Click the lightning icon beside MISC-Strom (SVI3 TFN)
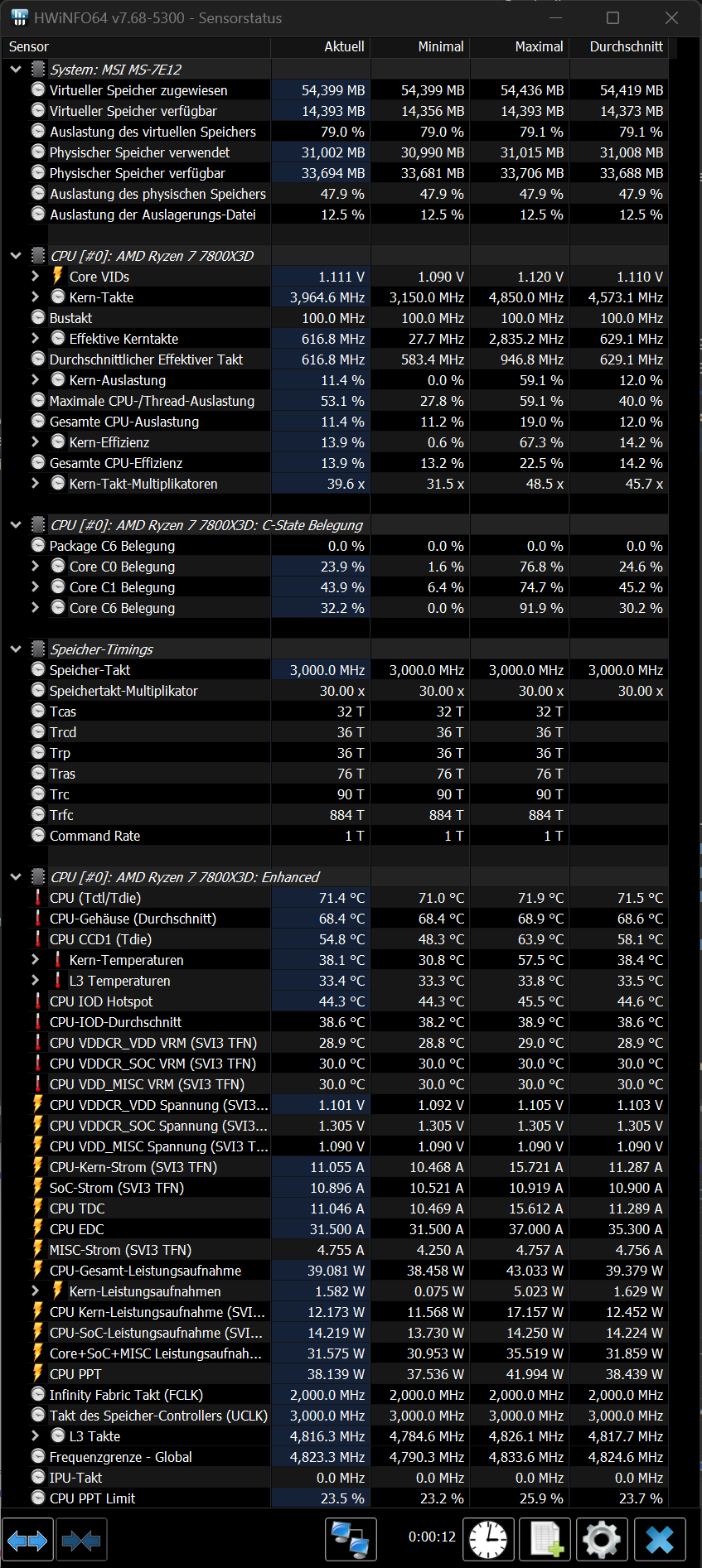This screenshot has height=1568, width=702. coord(37,1249)
